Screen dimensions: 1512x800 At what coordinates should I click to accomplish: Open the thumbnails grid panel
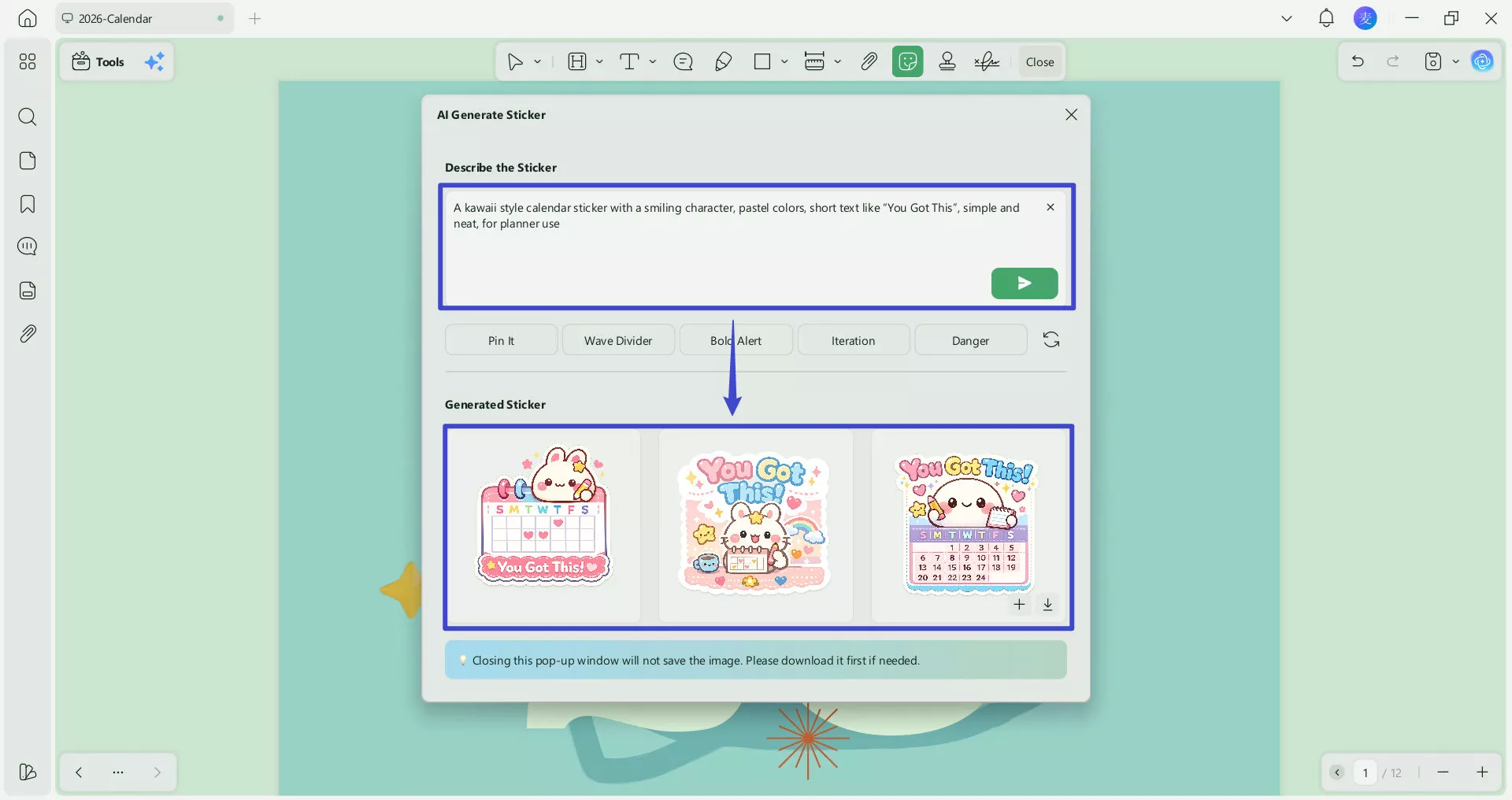coord(28,61)
